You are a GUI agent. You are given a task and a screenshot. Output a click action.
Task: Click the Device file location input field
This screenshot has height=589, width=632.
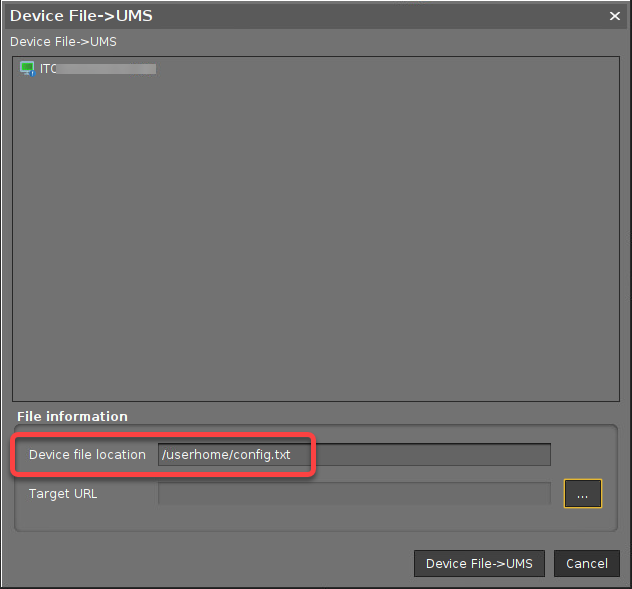tap(354, 455)
